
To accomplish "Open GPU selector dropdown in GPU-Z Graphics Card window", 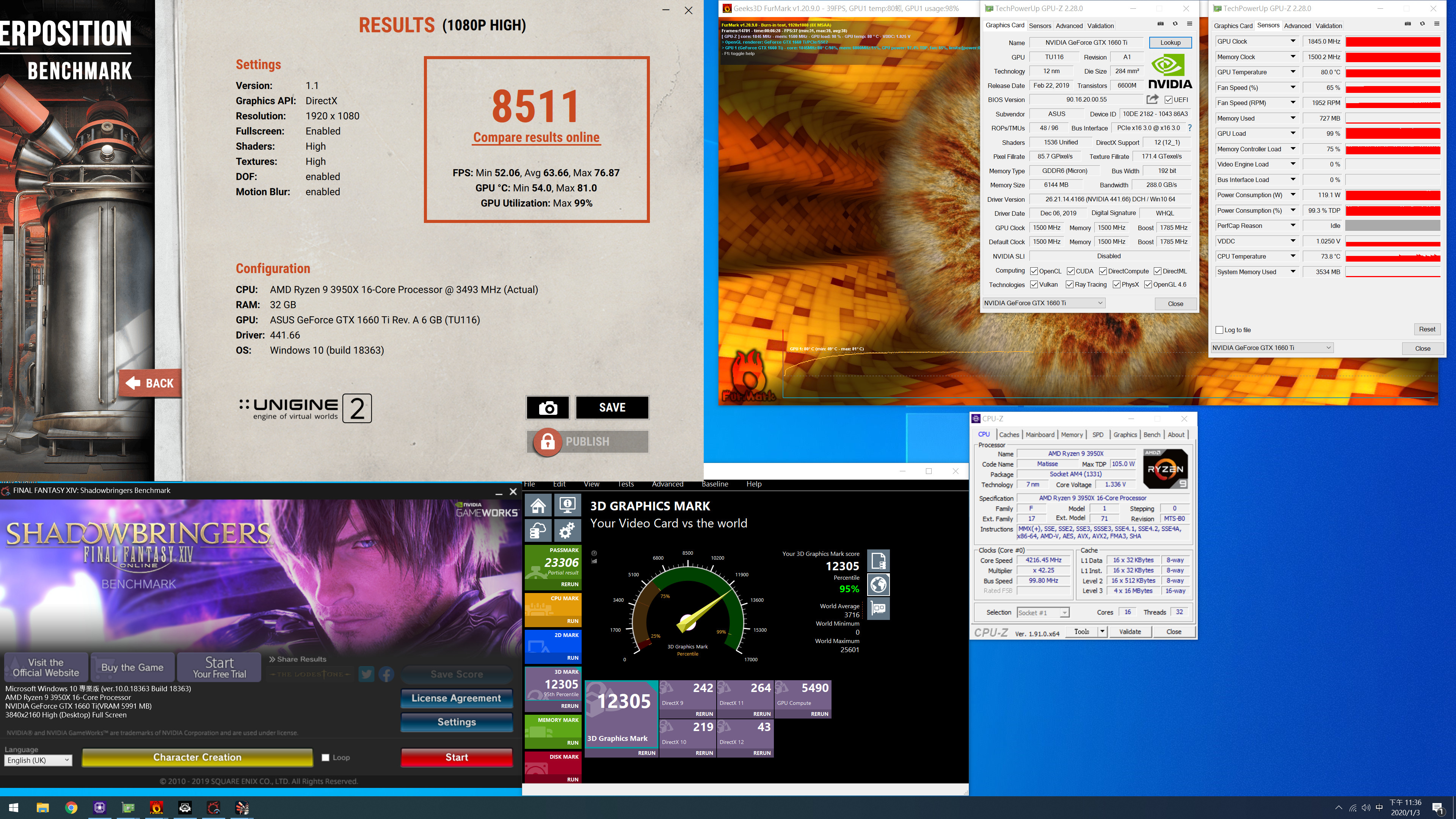I will tap(1044, 303).
